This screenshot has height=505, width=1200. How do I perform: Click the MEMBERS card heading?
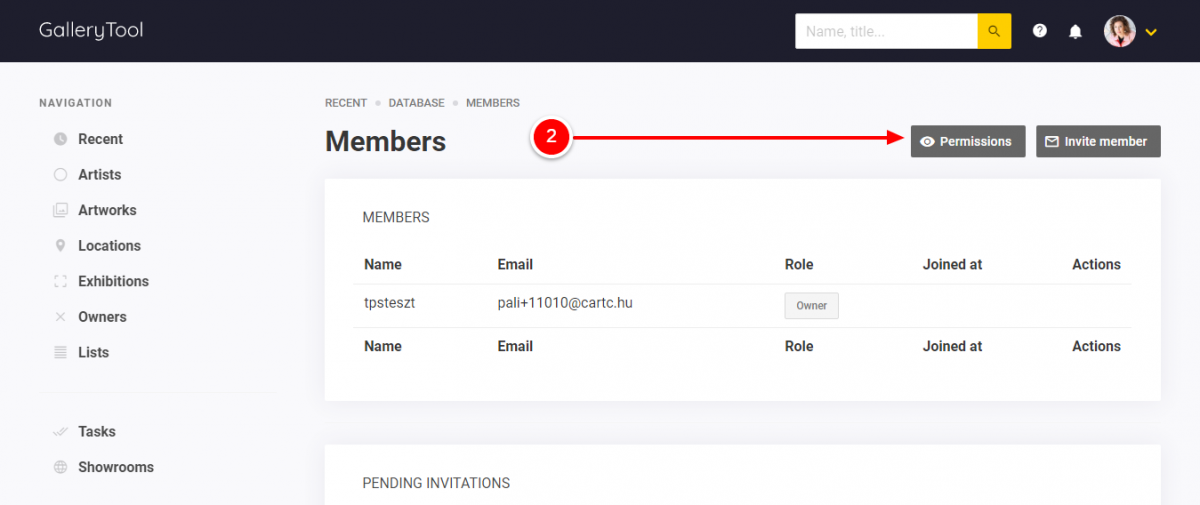(396, 217)
